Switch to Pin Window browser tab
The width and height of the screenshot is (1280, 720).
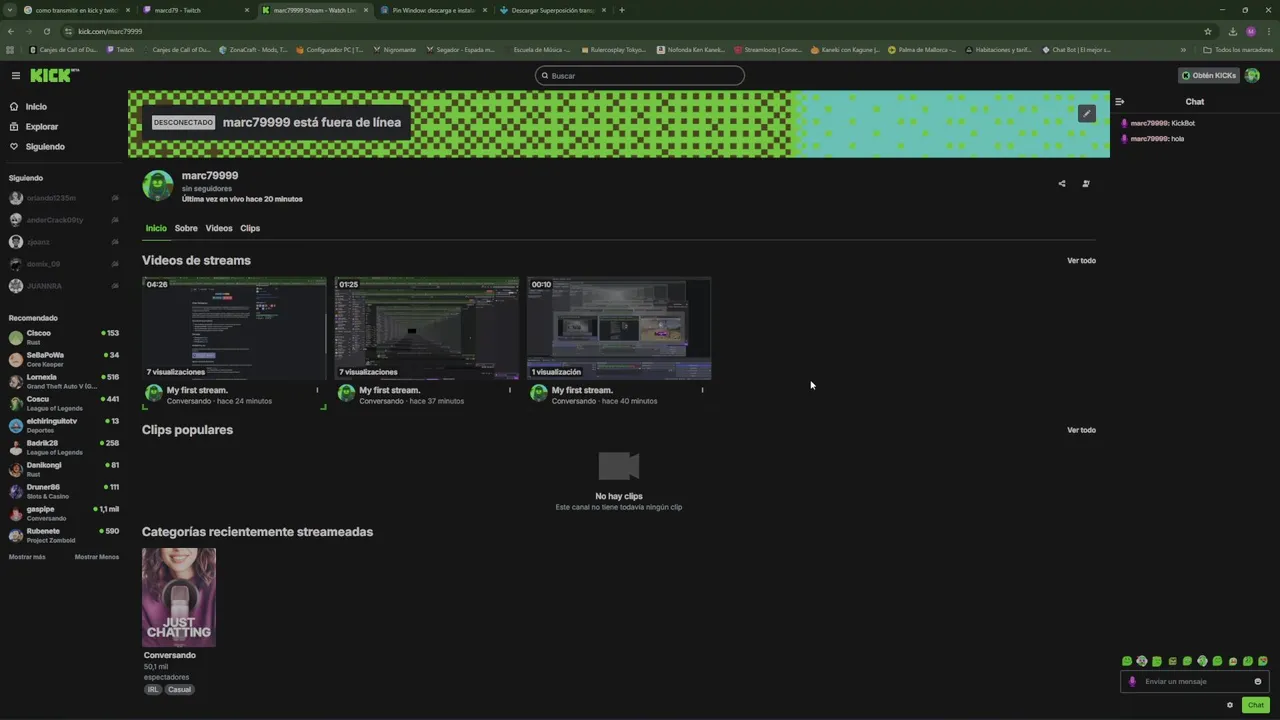coord(433,10)
